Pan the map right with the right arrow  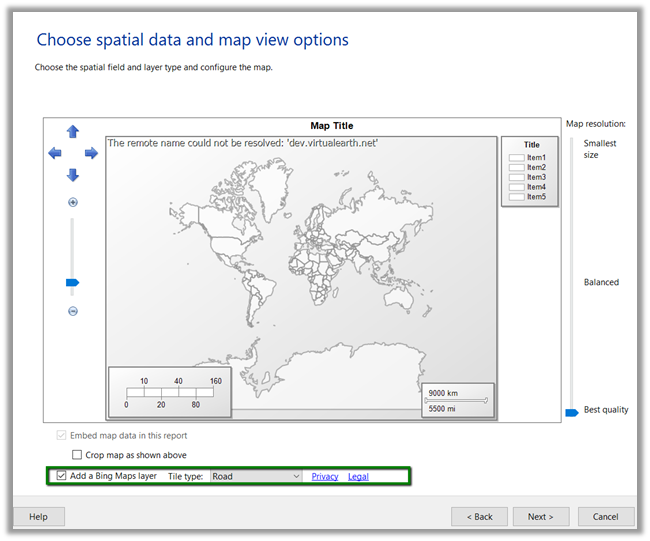pos(91,153)
